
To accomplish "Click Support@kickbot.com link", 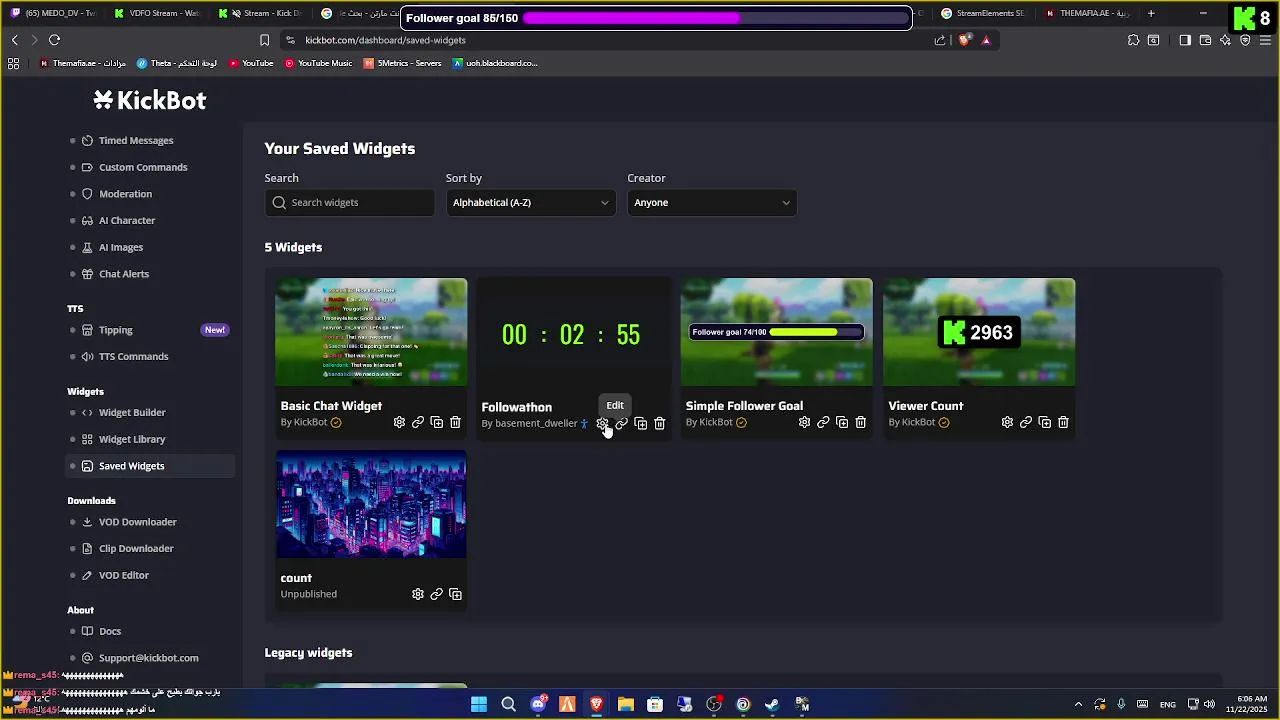I will (148, 658).
